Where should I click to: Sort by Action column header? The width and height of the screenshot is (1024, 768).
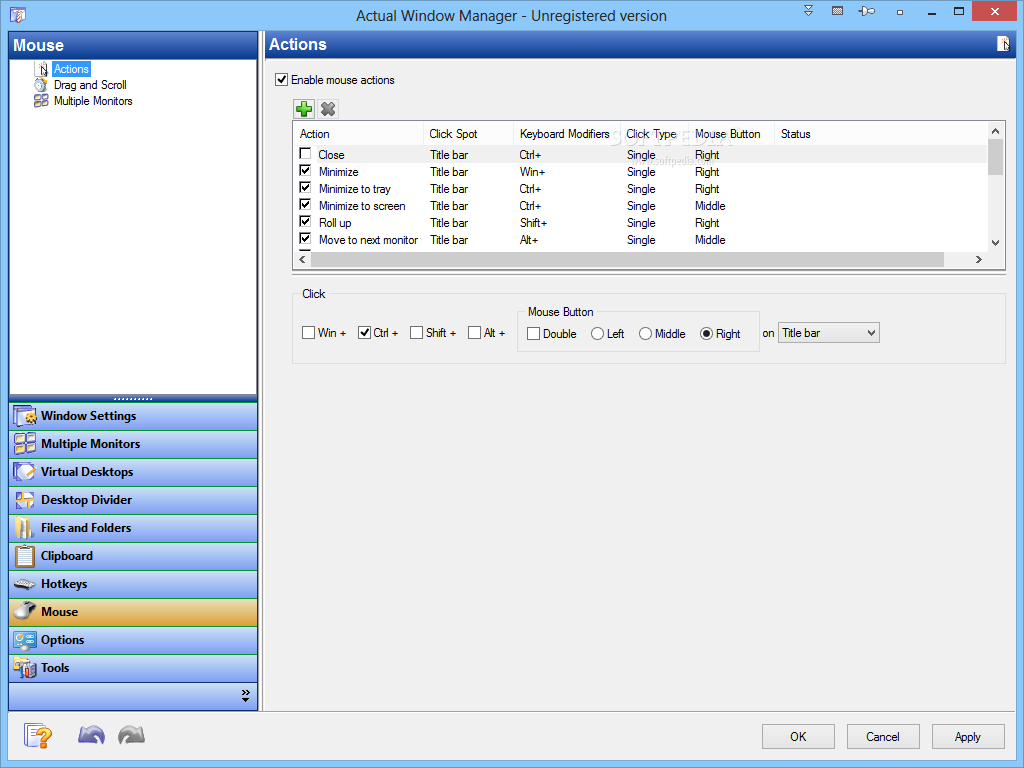[x=359, y=134]
